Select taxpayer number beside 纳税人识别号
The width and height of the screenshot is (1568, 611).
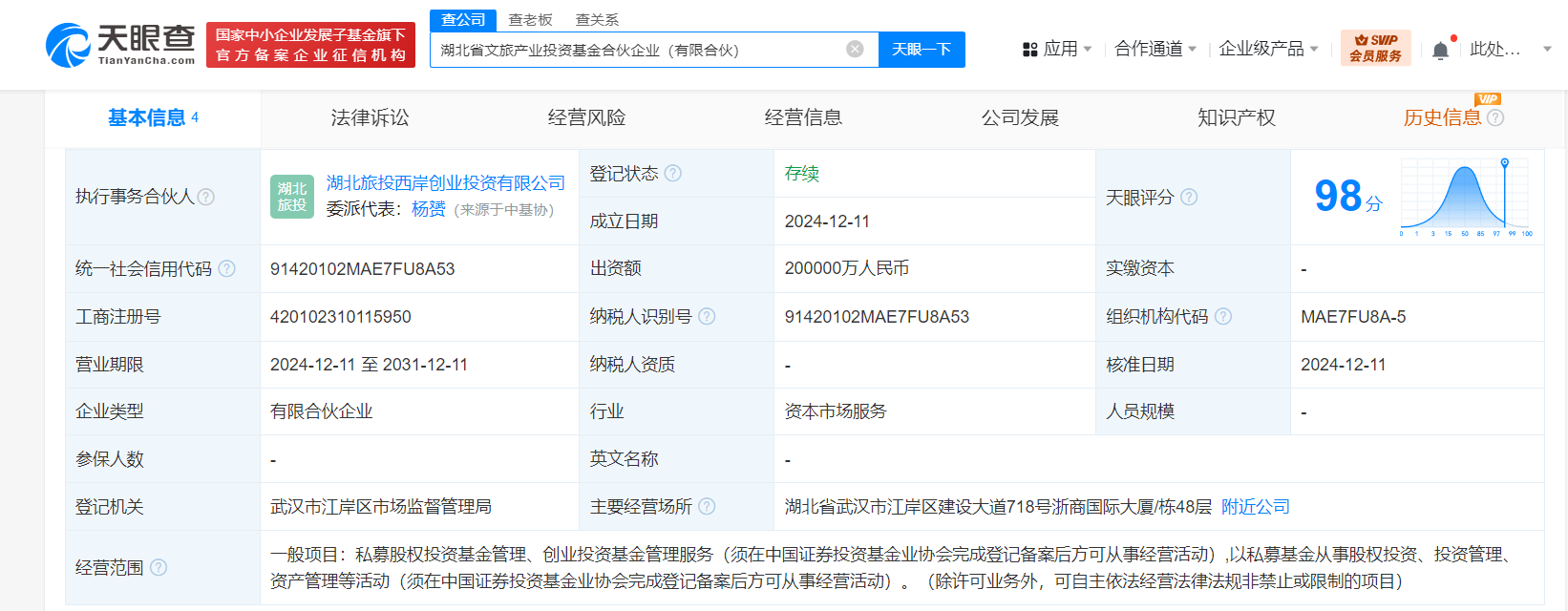click(x=877, y=317)
